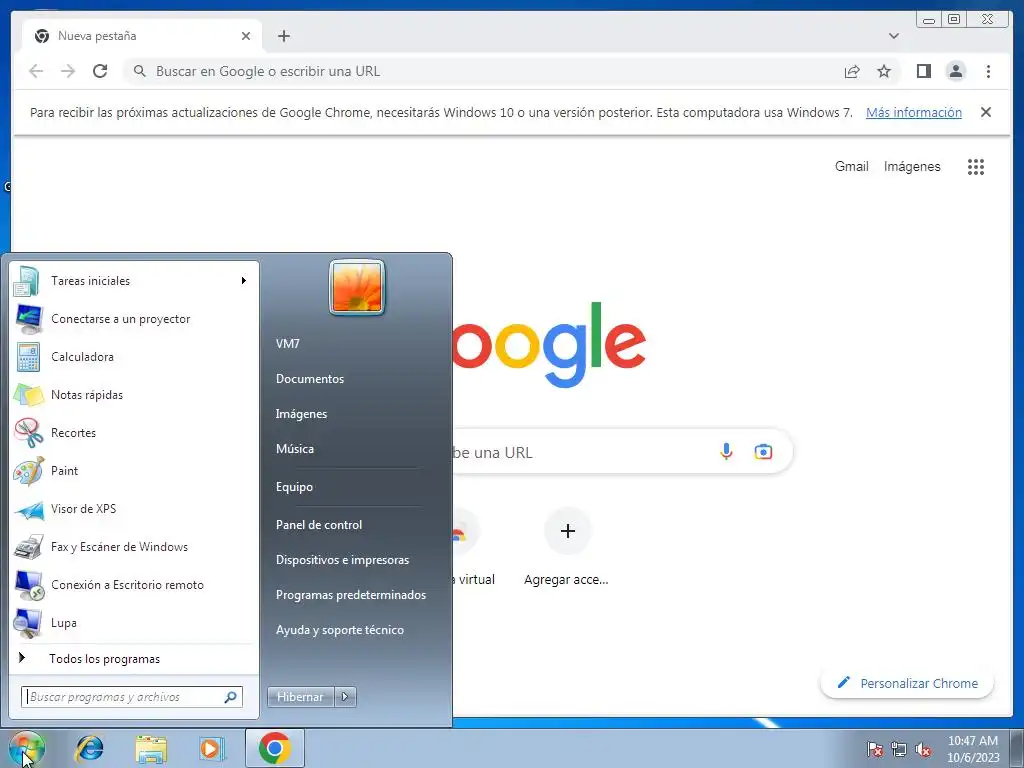Open the Chrome three-dot menu
Viewport: 1024px width, 768px height.
click(988, 71)
